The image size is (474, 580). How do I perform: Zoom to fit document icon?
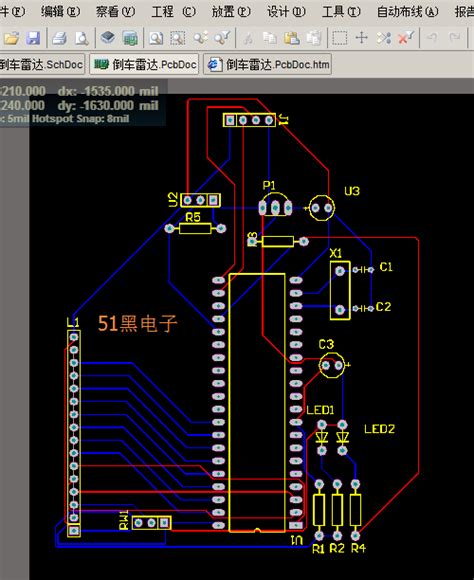coord(156,38)
